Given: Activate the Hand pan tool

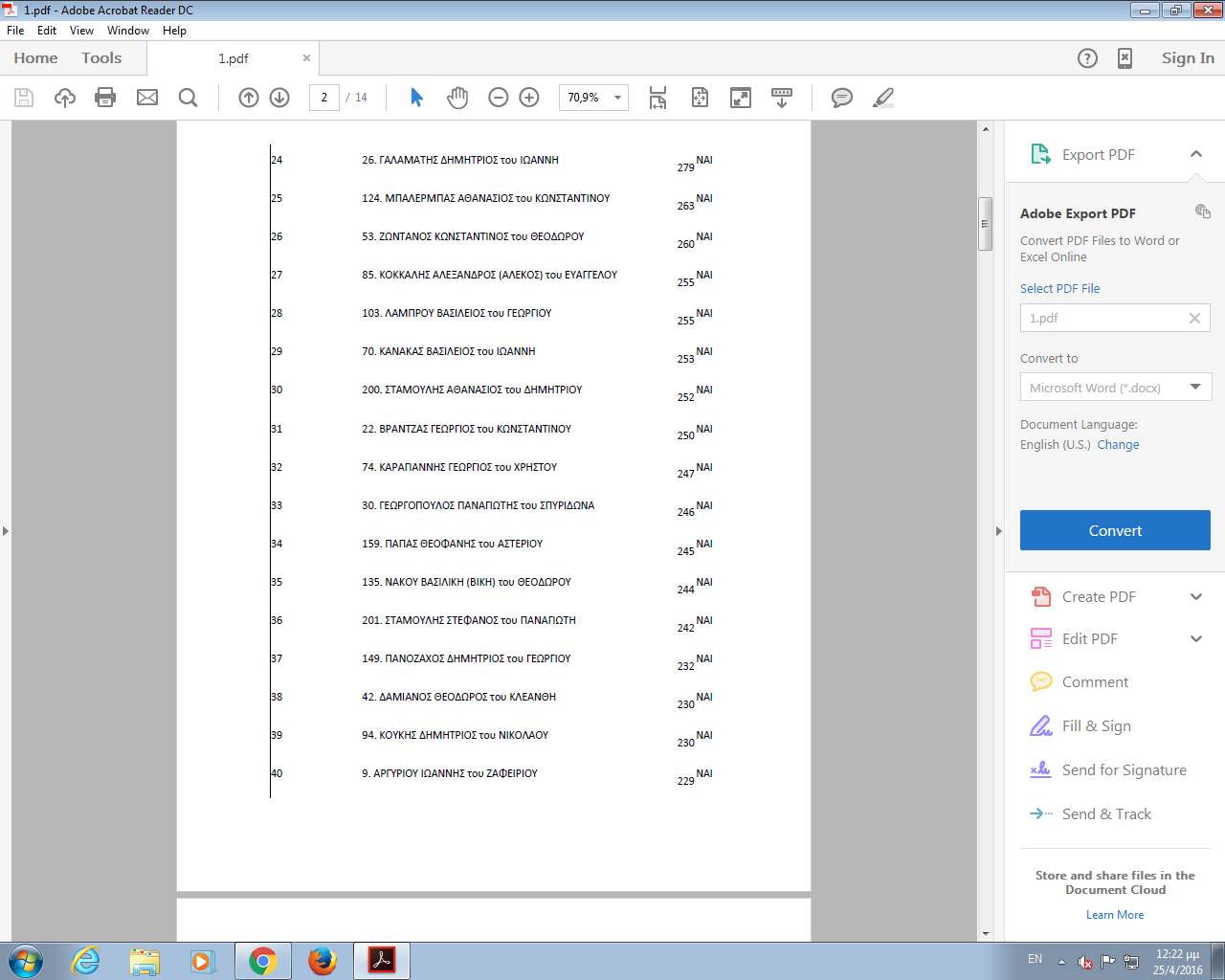Looking at the screenshot, I should (x=457, y=98).
